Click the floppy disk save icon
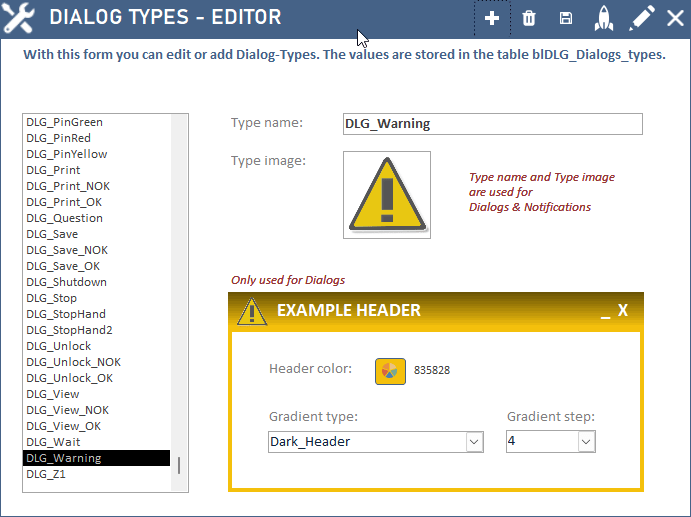The height and width of the screenshot is (517, 691). coord(566,18)
